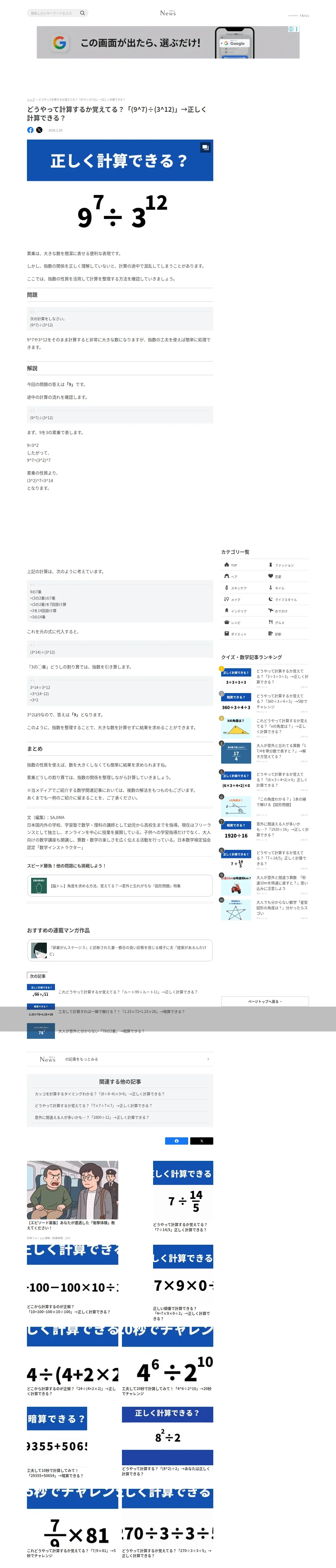
Task: Click the search magnifier icon
Action: coord(82,13)
